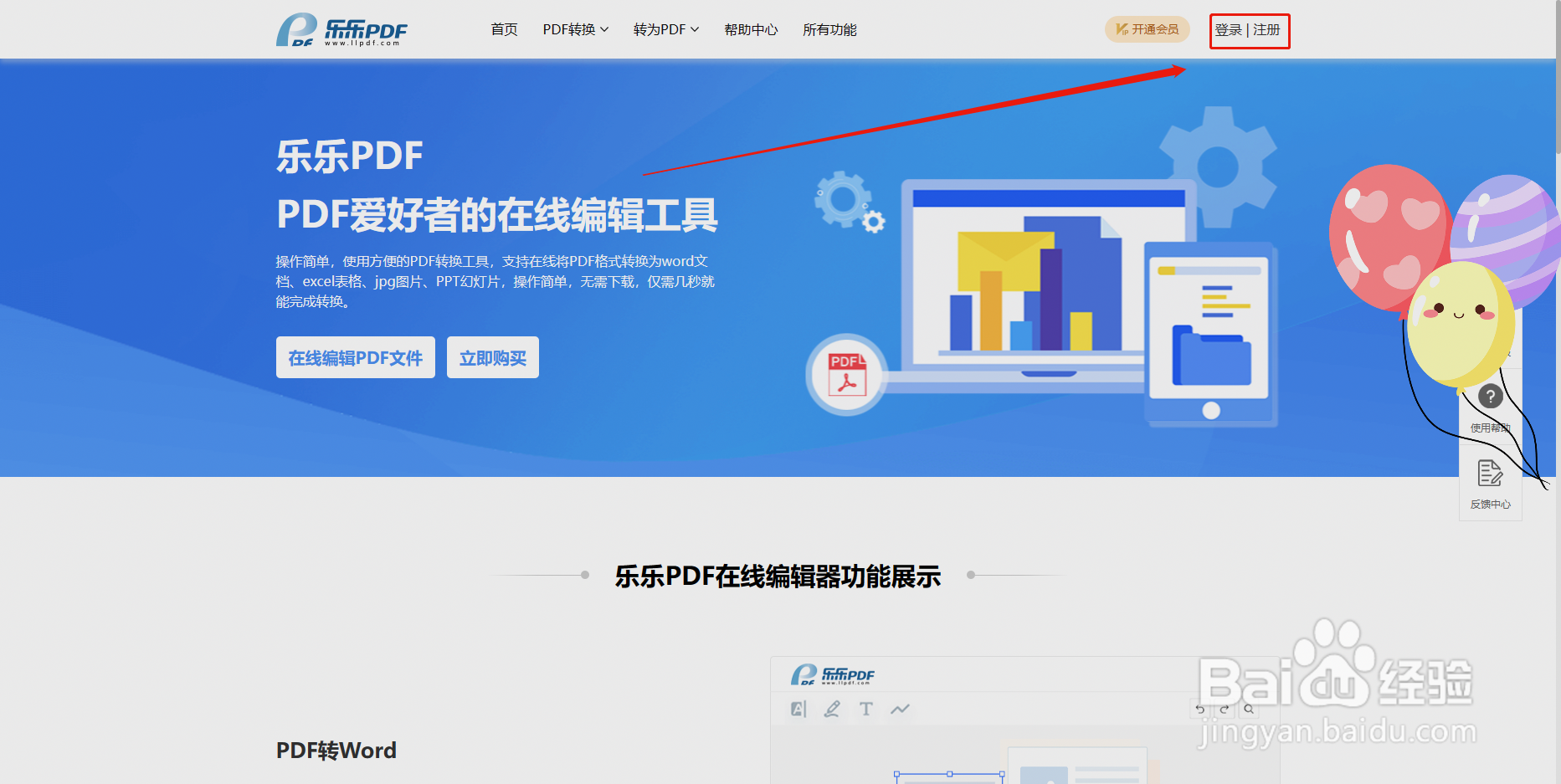Screen dimensions: 1561x784
Task: Click the undo icon in editor preview
Action: (1199, 710)
